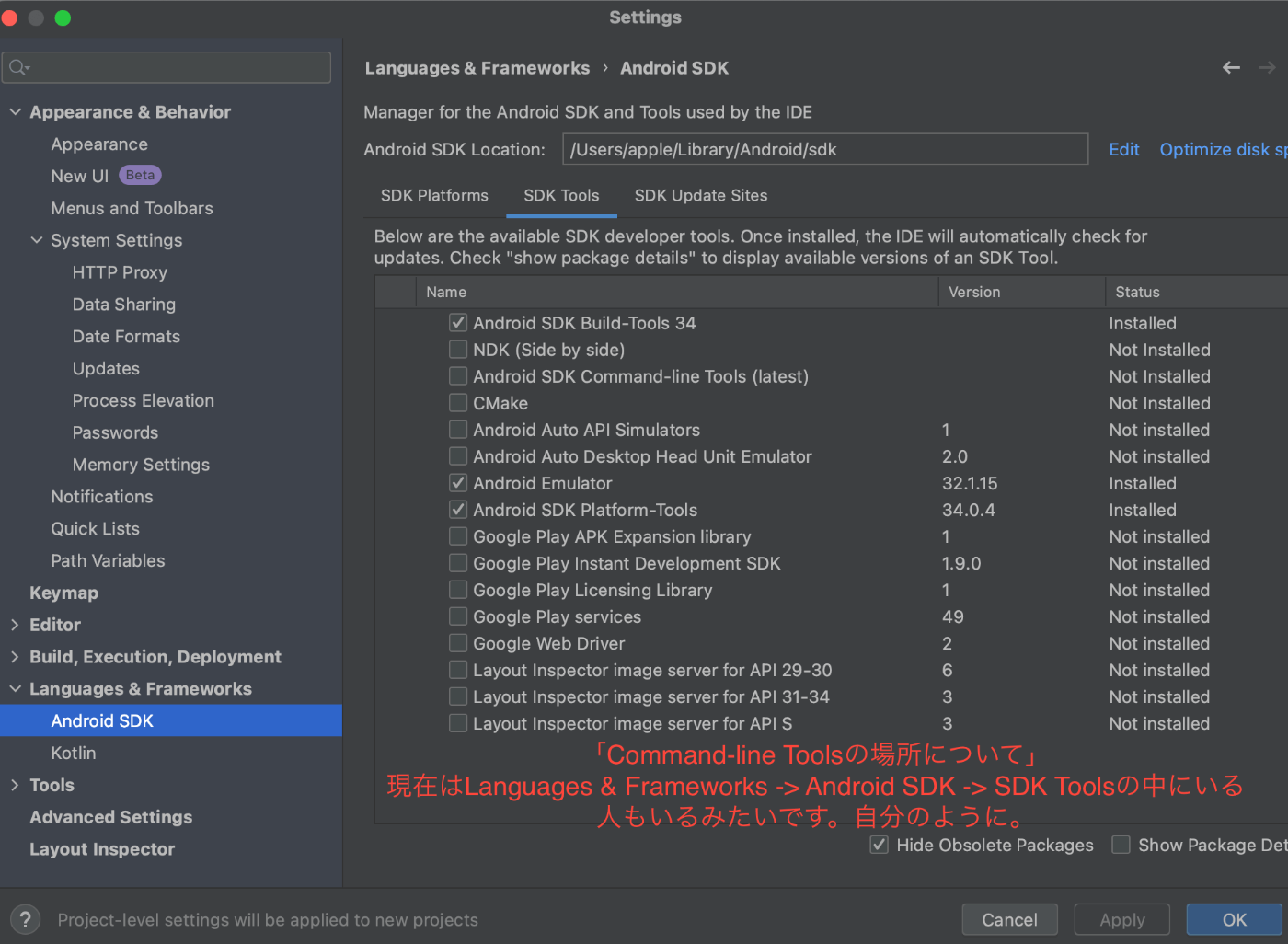Select Menus and Toolbars
This screenshot has width=1288, height=944.
click(132, 208)
